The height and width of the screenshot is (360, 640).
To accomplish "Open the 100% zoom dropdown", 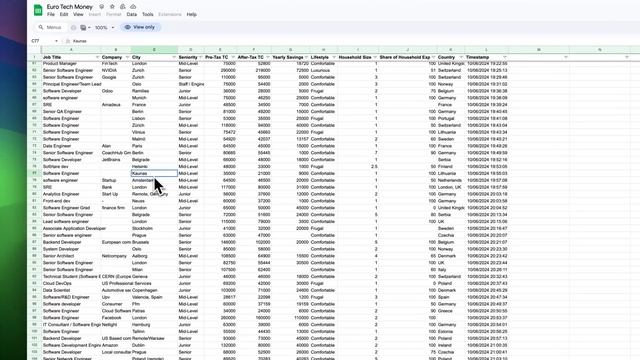I will click(104, 27).
